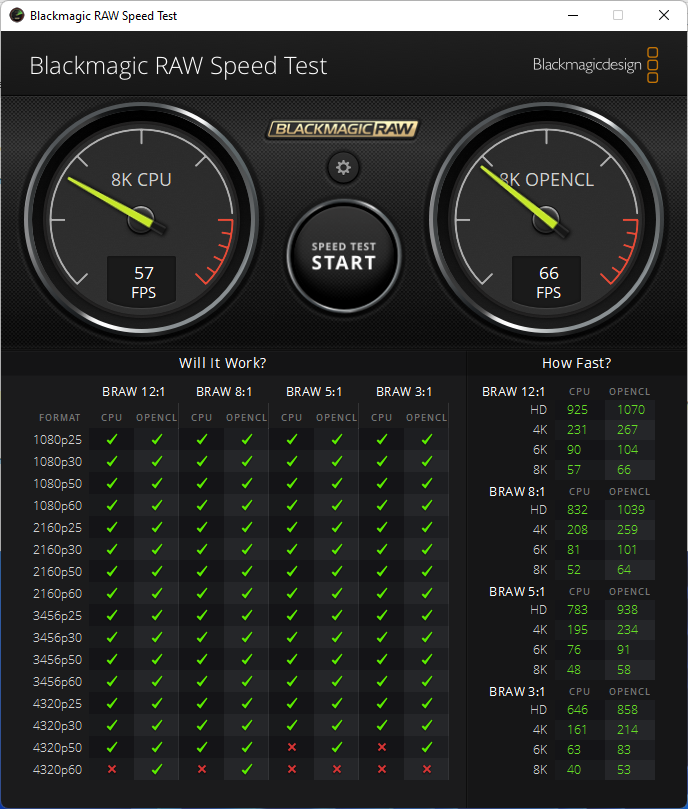Click red X for 4320p60 BRAW 5:1 CPU
Screen dimensions: 688x809
tap(292, 769)
